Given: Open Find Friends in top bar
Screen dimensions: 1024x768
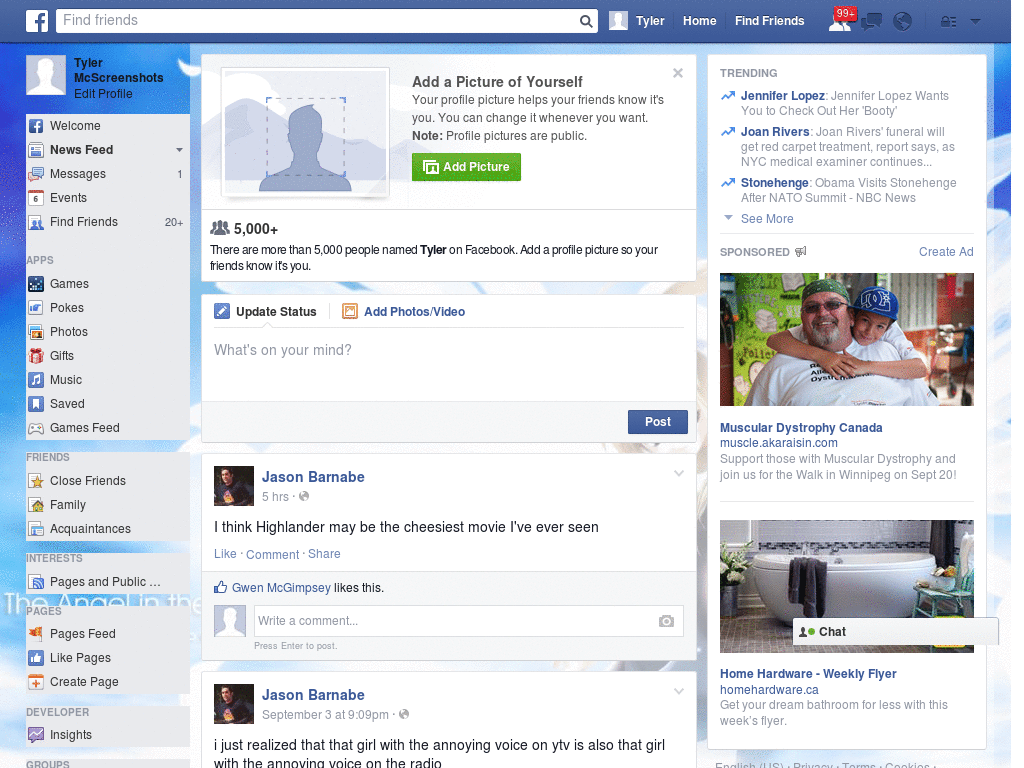Looking at the screenshot, I should point(769,21).
